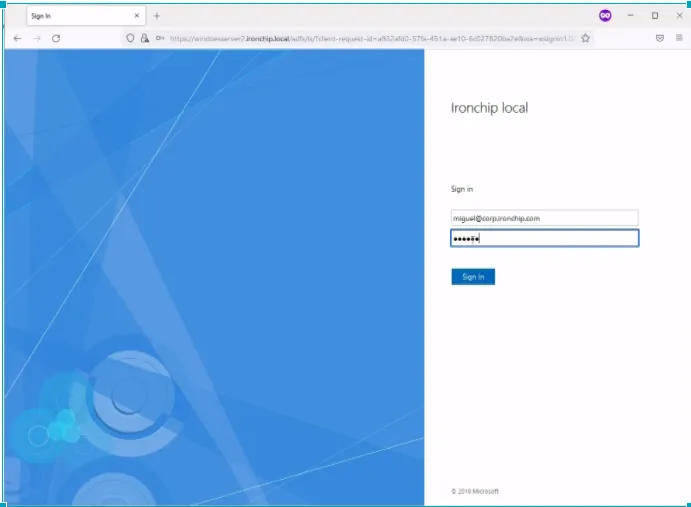Screen dimensions: 691x507
Task: Click the © 2018 Microsoft footer text
Action: point(475,491)
